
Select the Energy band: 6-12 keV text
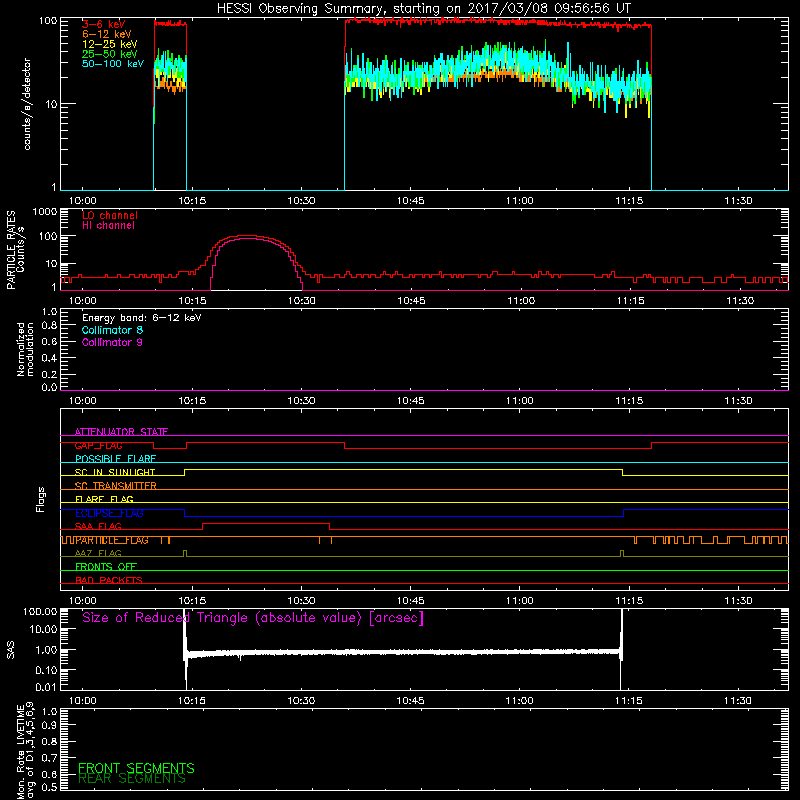142,318
